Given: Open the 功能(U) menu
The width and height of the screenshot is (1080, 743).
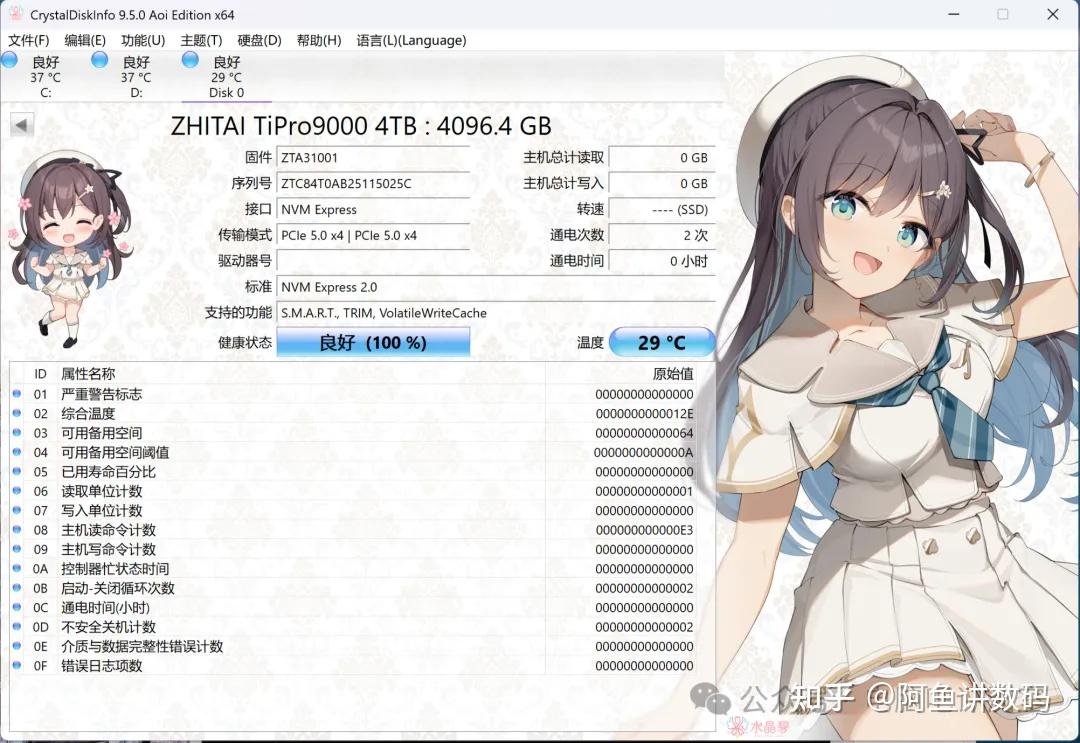Looking at the screenshot, I should [143, 40].
